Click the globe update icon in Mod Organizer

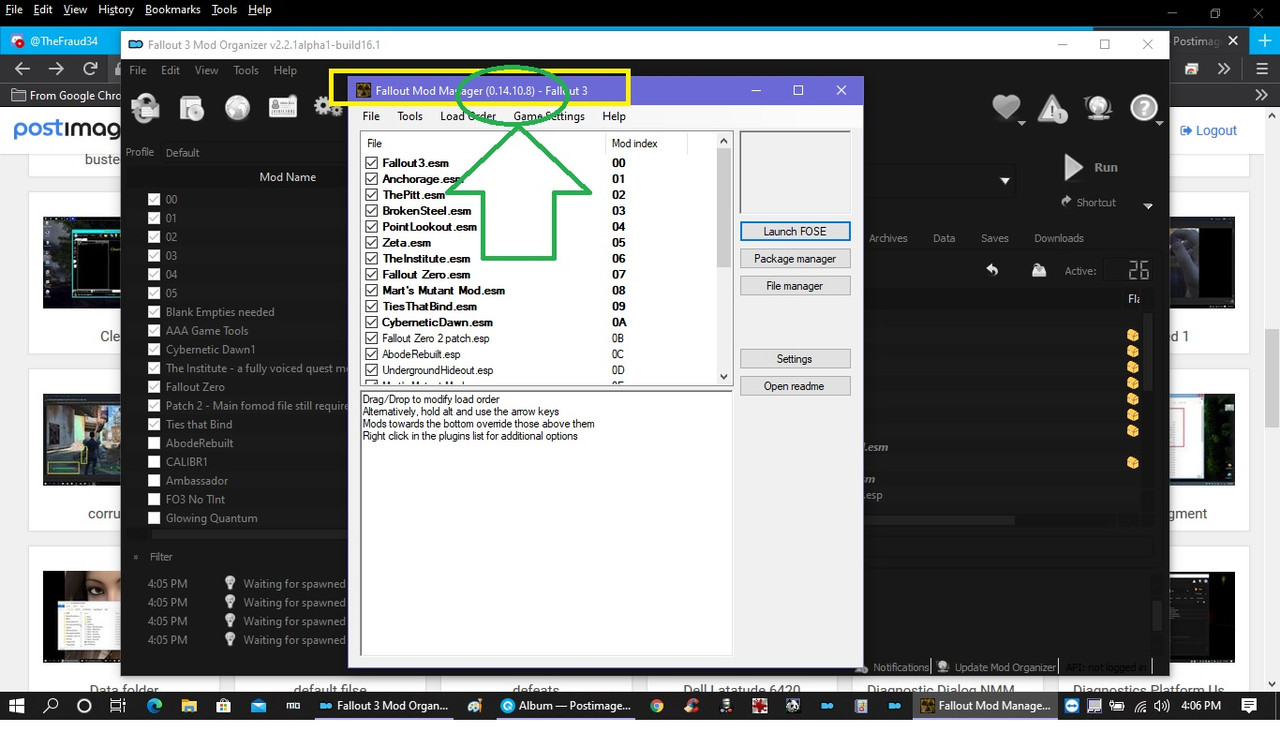click(x=1098, y=108)
